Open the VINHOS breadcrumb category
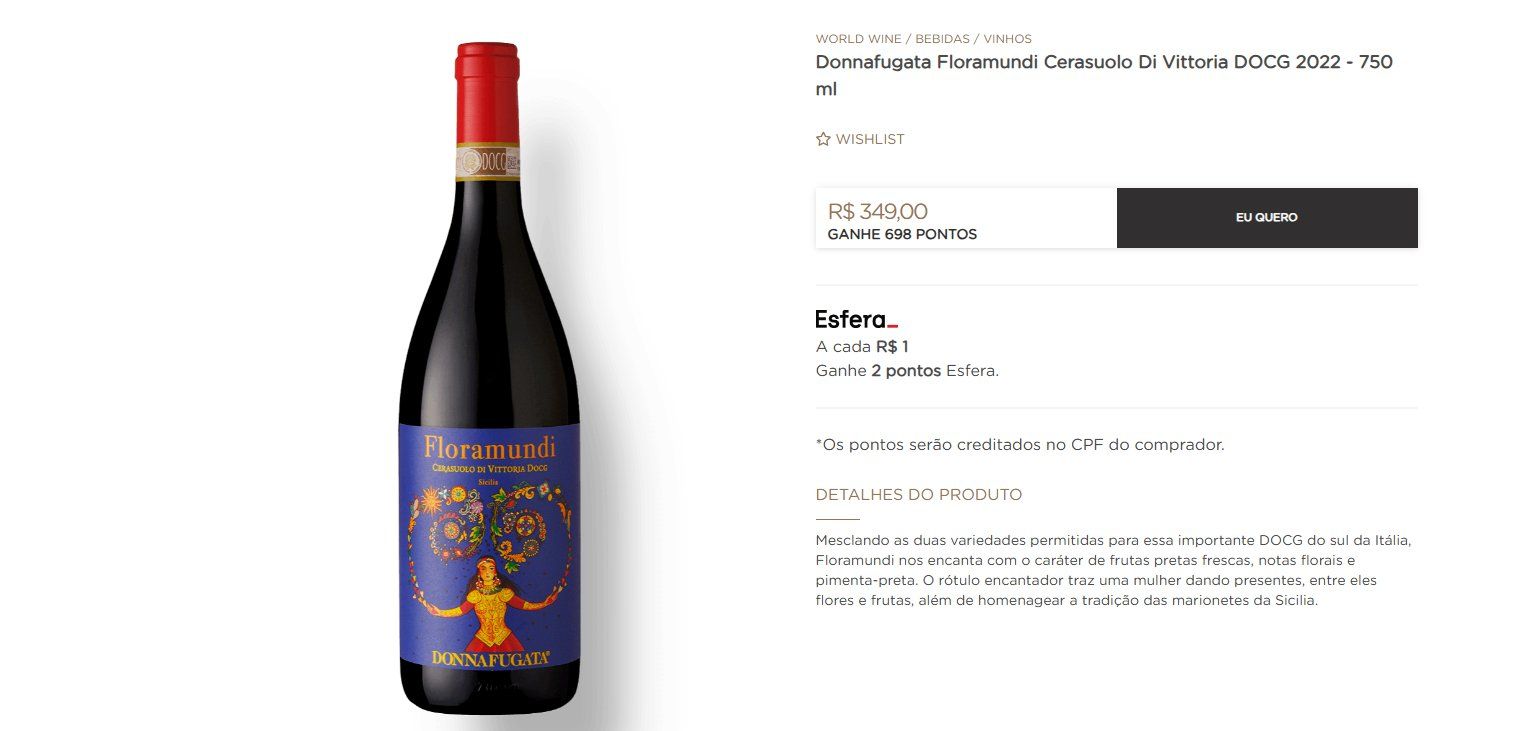The image size is (1530, 731). coord(1007,39)
